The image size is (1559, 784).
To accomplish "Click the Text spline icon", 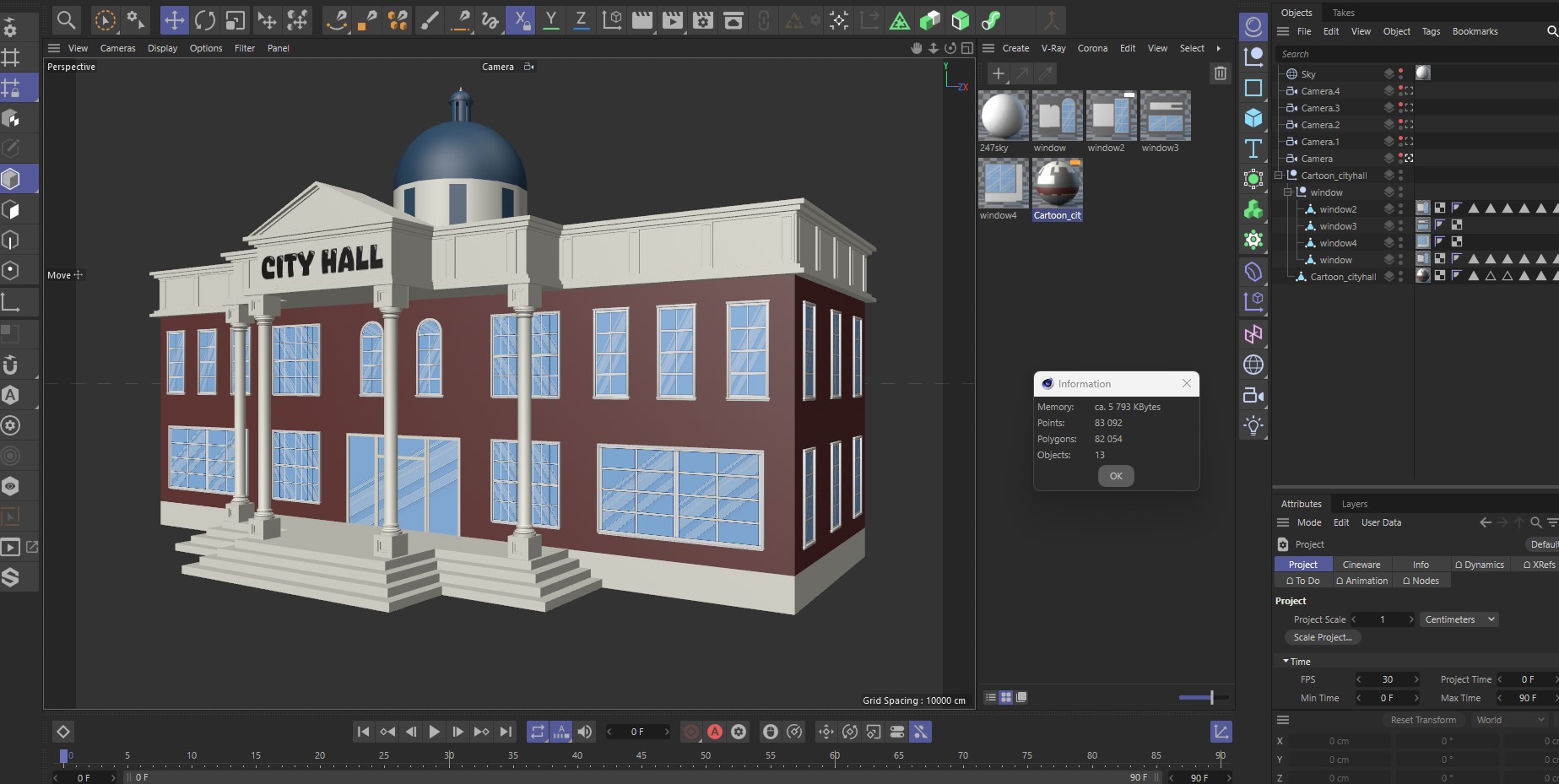I will click(x=1253, y=149).
